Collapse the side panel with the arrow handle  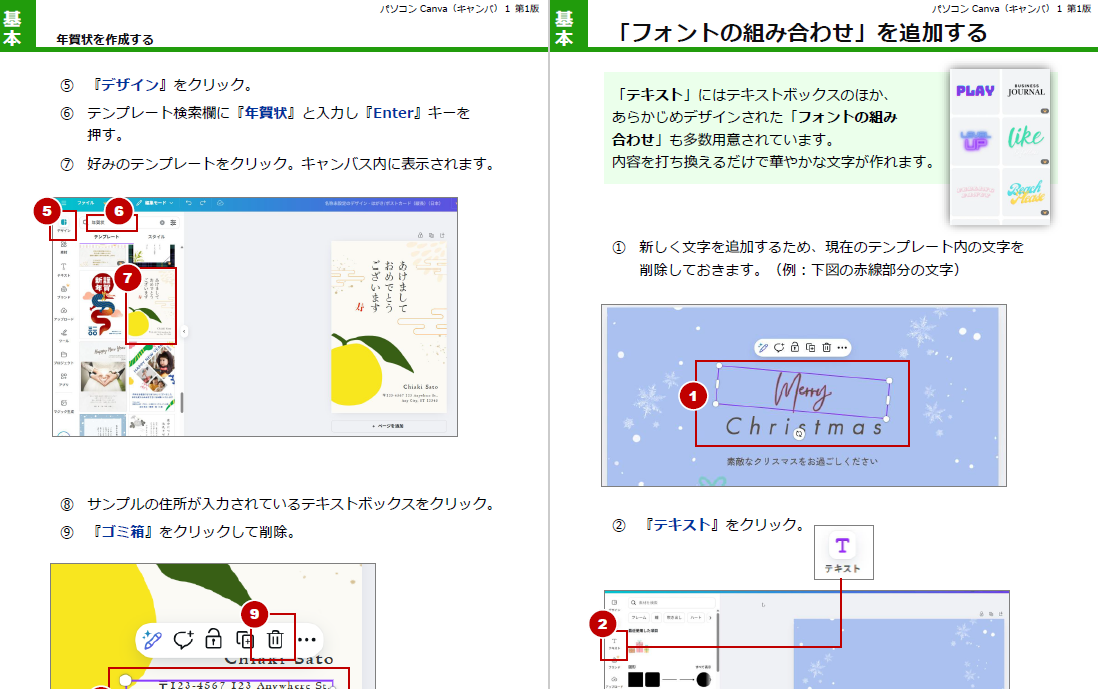pyautogui.click(x=184, y=331)
